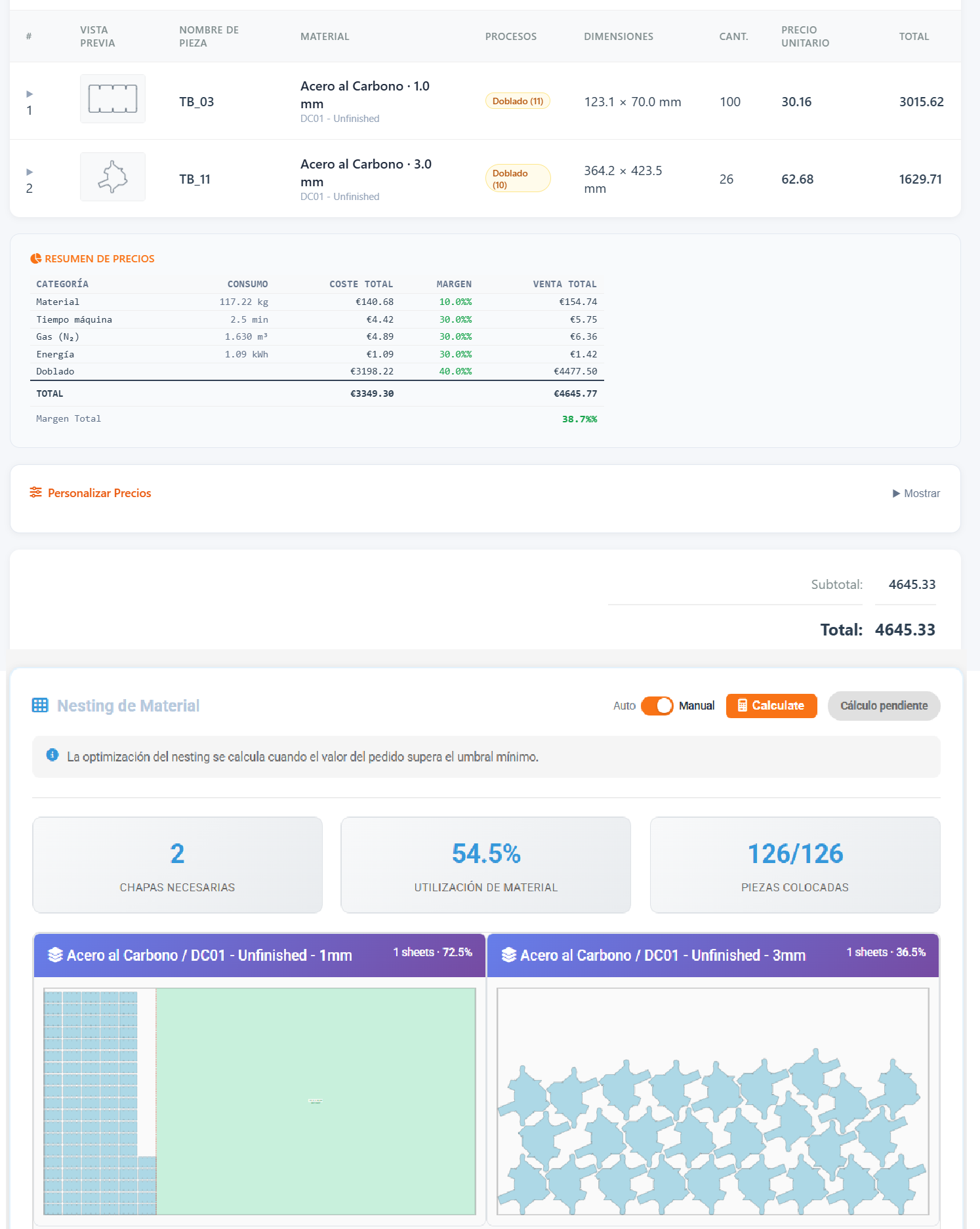Select the Manual nesting mode label
This screenshot has height=1229, width=980.
click(x=696, y=706)
